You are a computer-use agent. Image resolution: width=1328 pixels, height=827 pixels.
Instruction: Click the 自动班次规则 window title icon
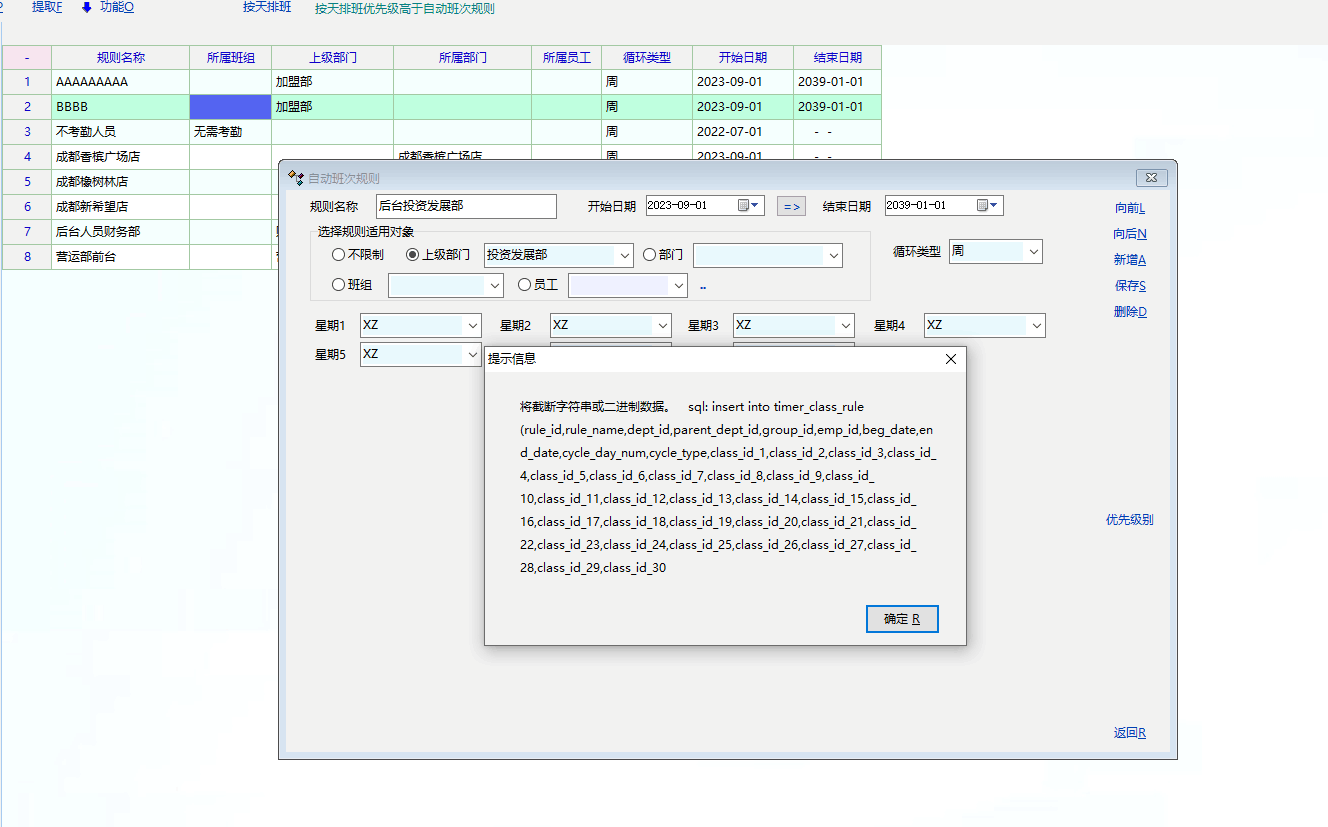tap(295, 178)
